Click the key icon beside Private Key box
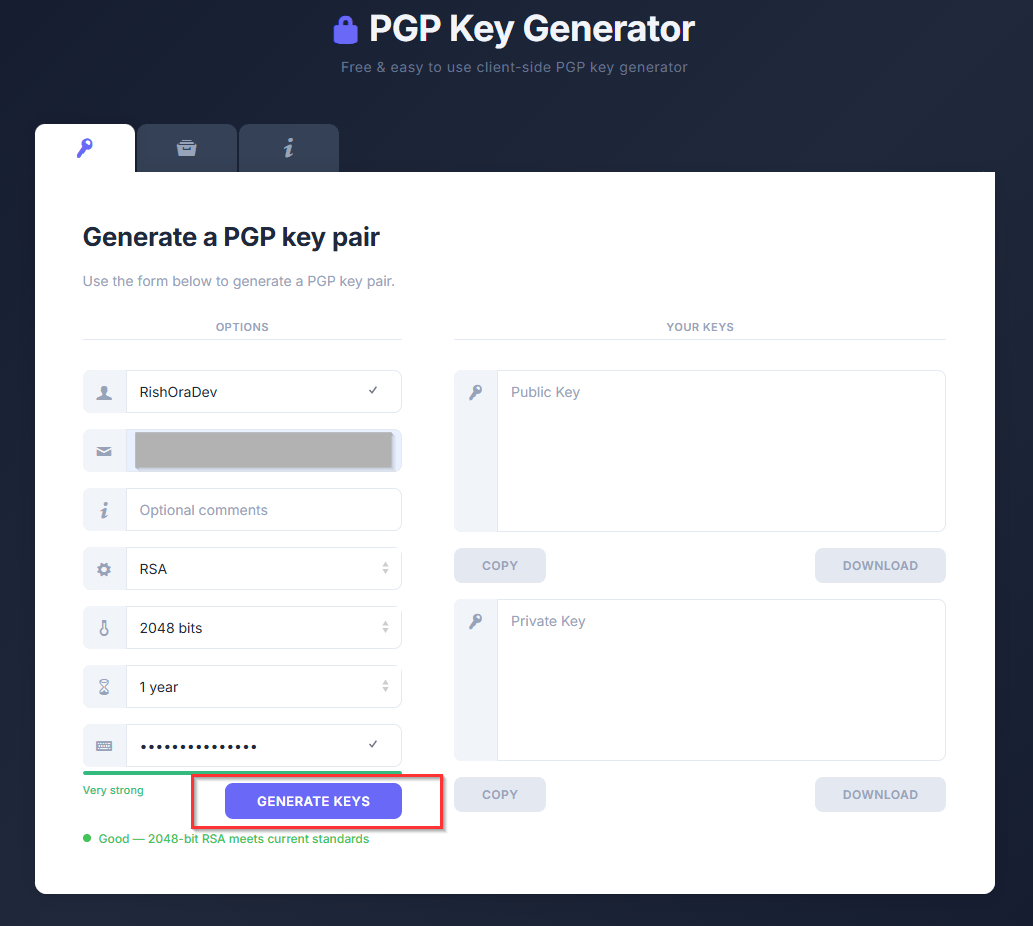1033x926 pixels. (x=476, y=622)
